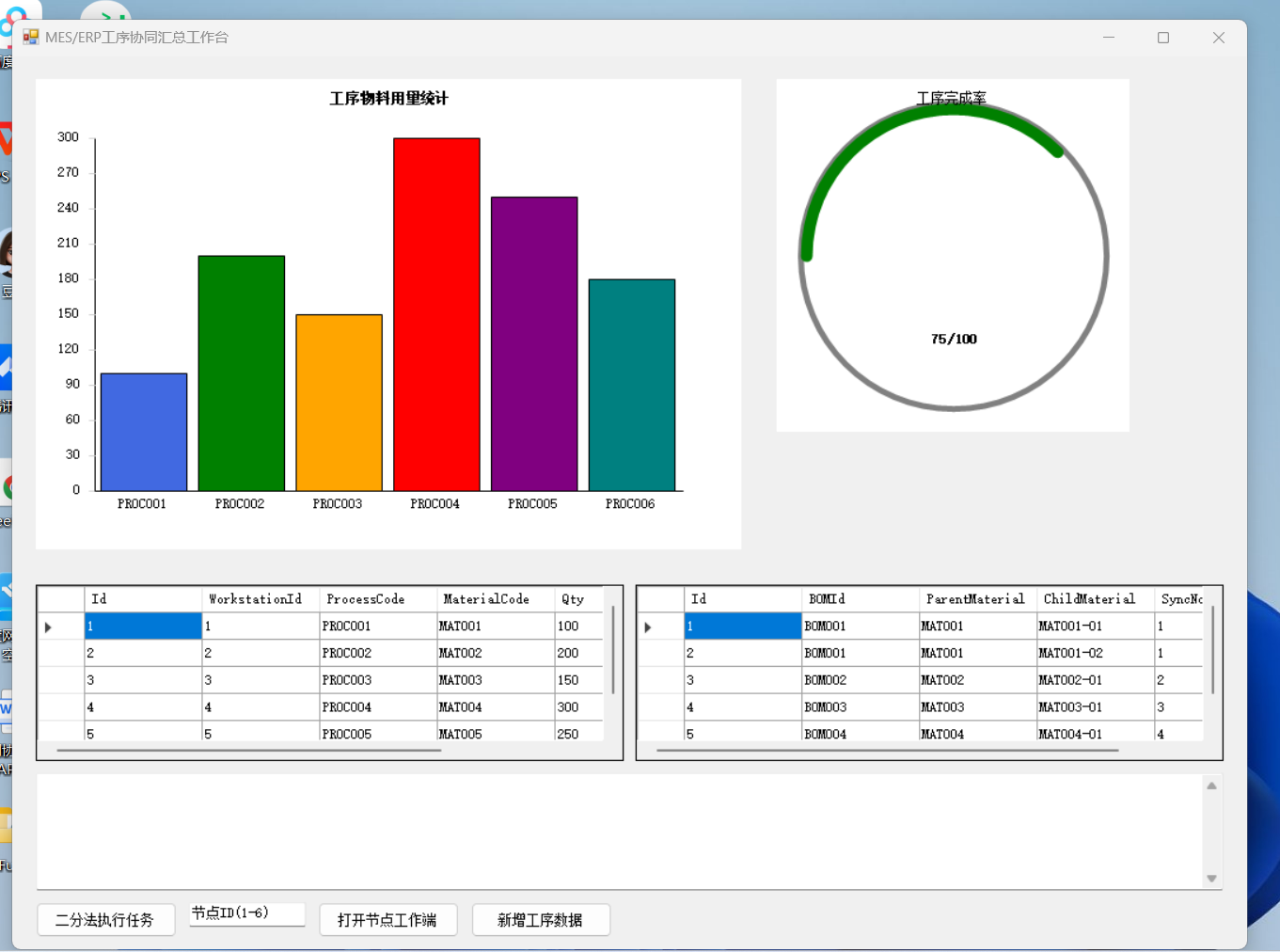This screenshot has width=1280, height=952.
Task: Maximize the MES/ERP window
Action: 1163,38
